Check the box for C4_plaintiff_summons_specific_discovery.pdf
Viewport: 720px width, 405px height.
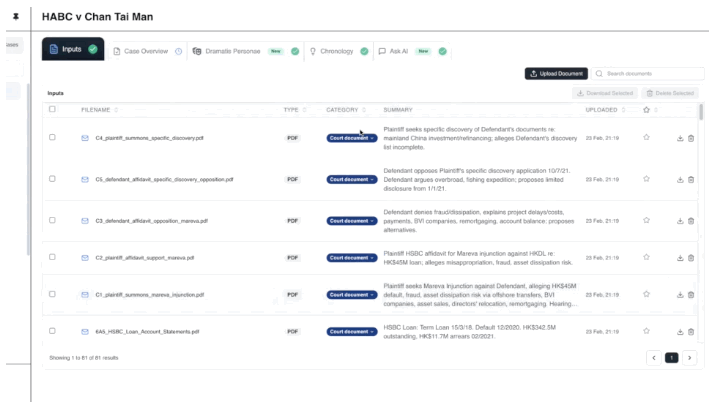click(x=52, y=138)
